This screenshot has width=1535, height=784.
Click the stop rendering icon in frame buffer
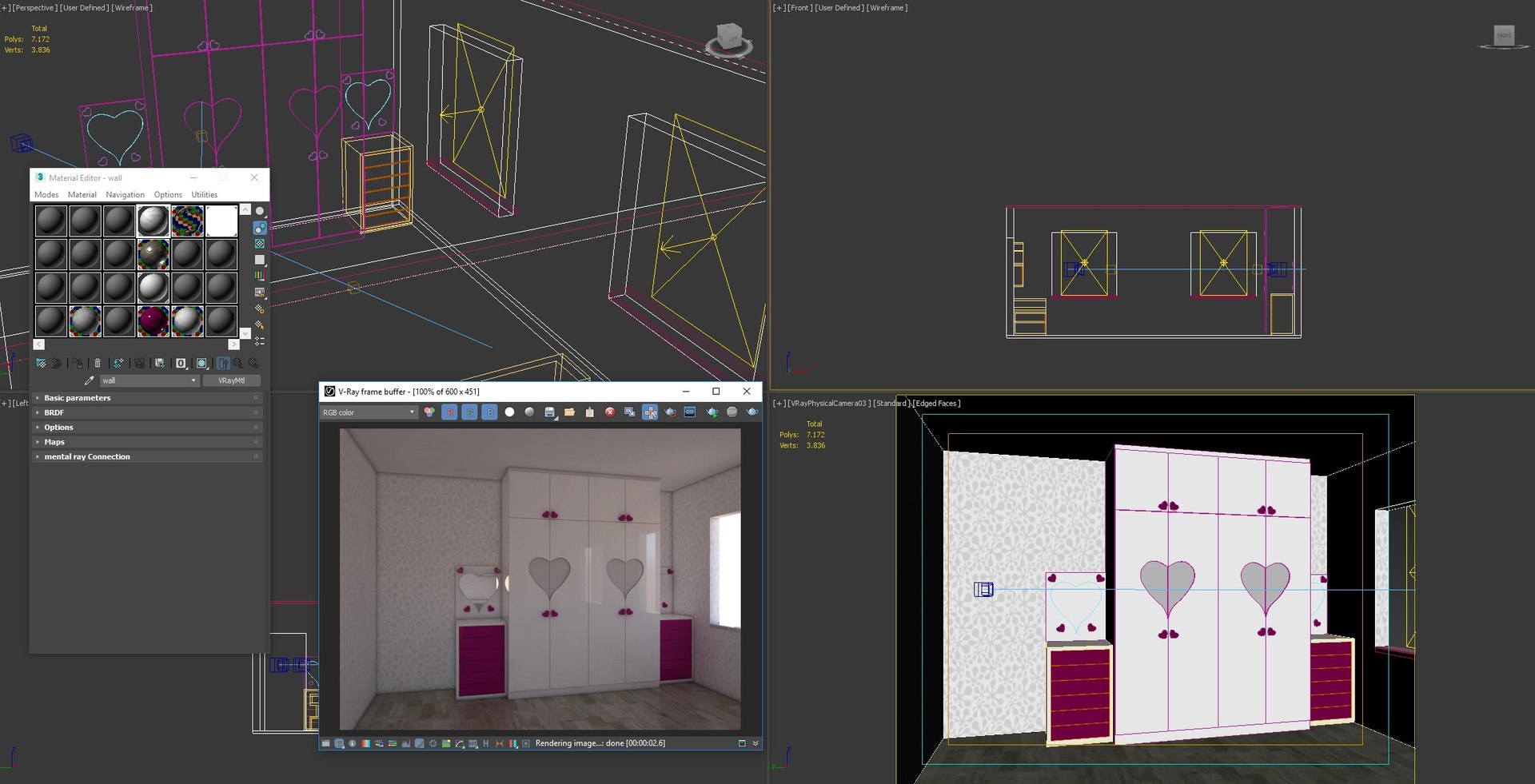click(732, 412)
